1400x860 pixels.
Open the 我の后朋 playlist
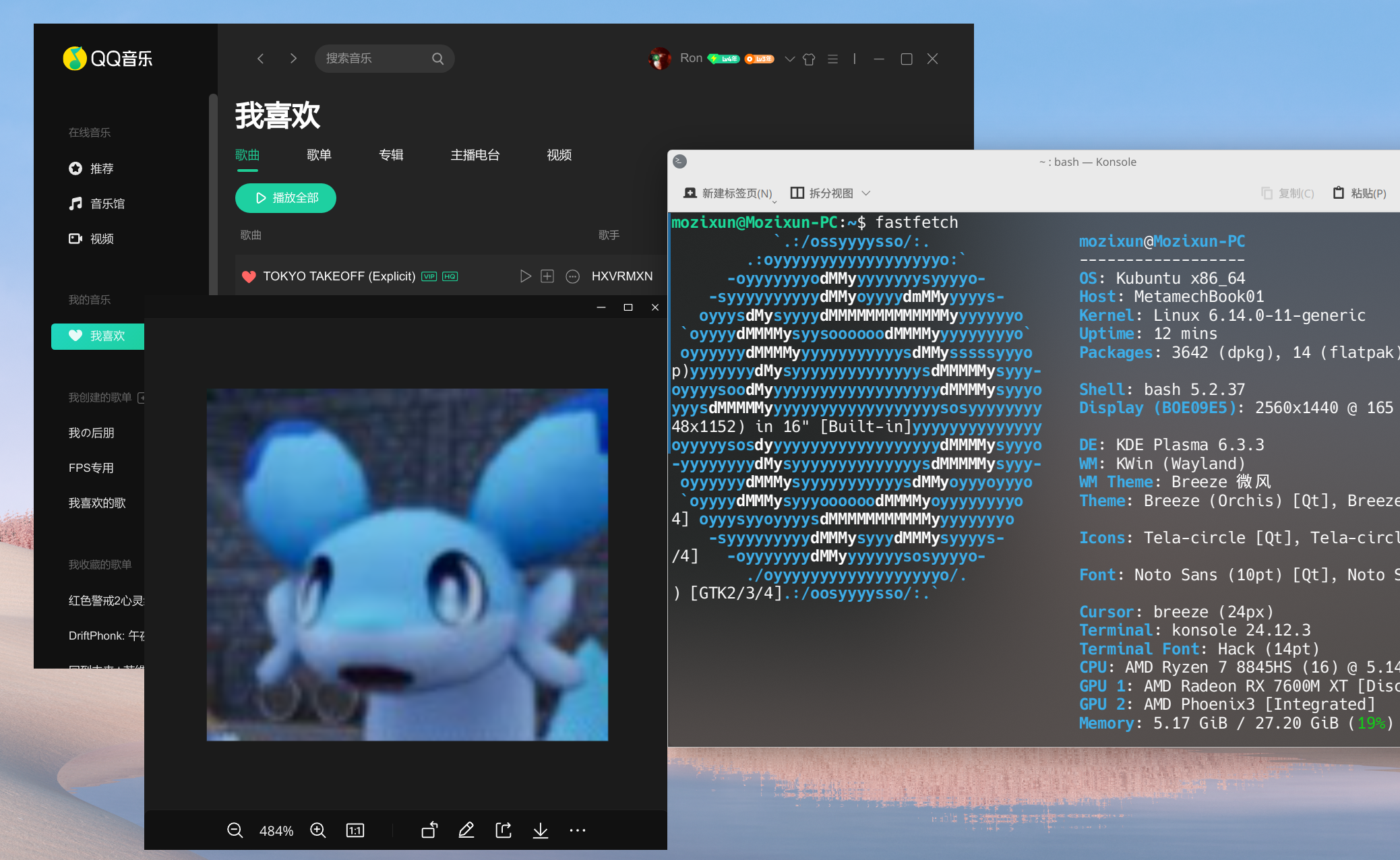91,433
